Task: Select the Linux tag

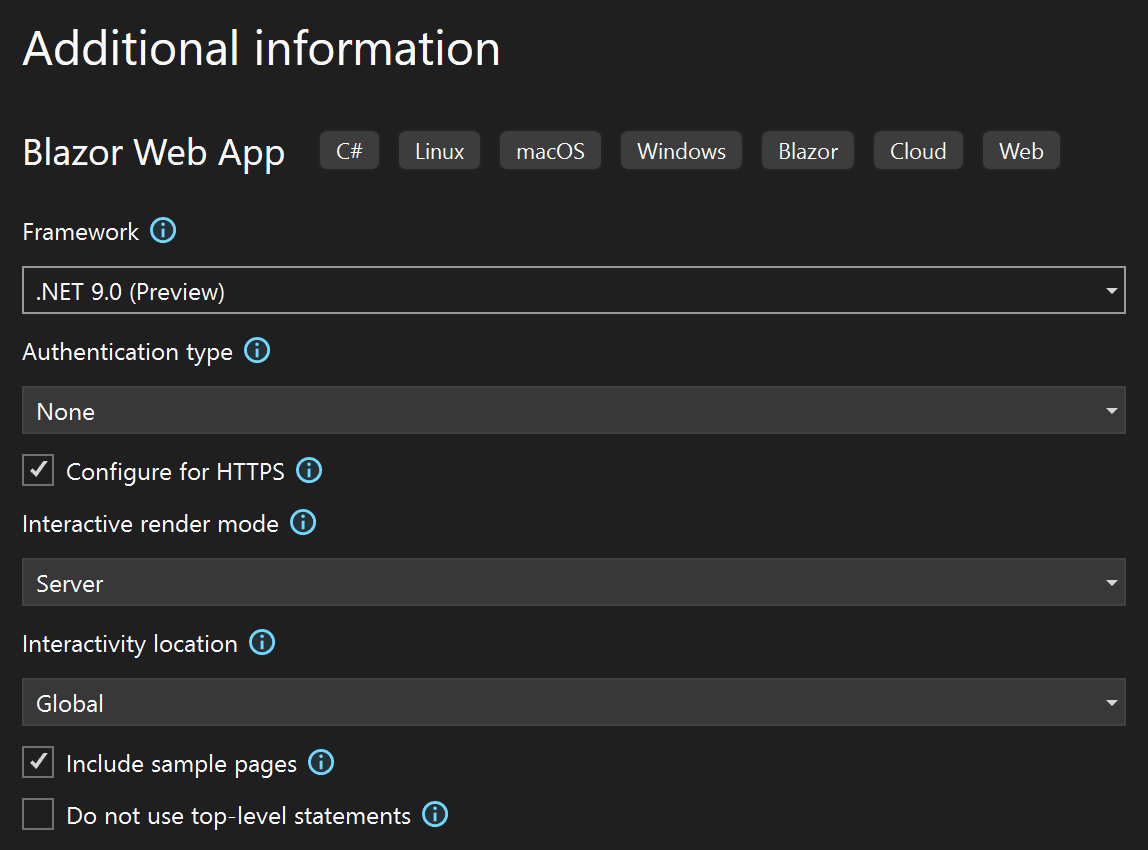Action: tap(439, 151)
